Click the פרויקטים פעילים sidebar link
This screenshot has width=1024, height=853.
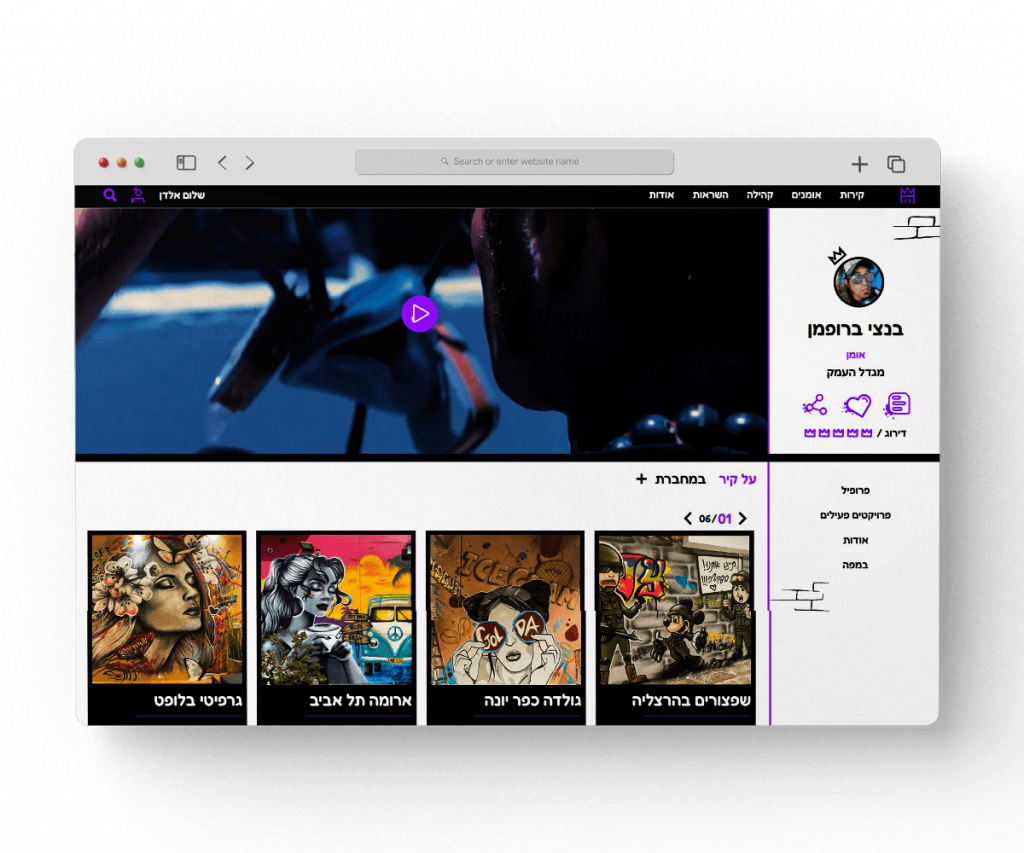click(855, 515)
